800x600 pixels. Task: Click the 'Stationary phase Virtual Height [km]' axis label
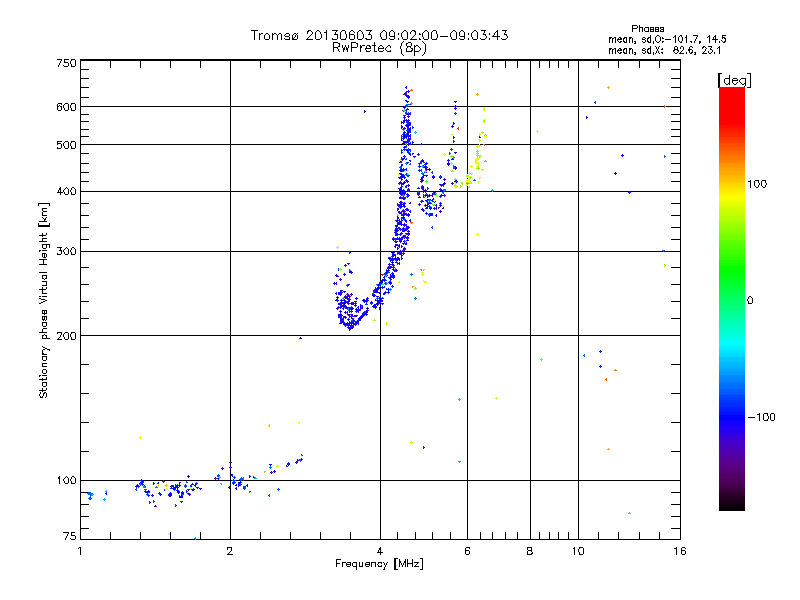(x=44, y=301)
